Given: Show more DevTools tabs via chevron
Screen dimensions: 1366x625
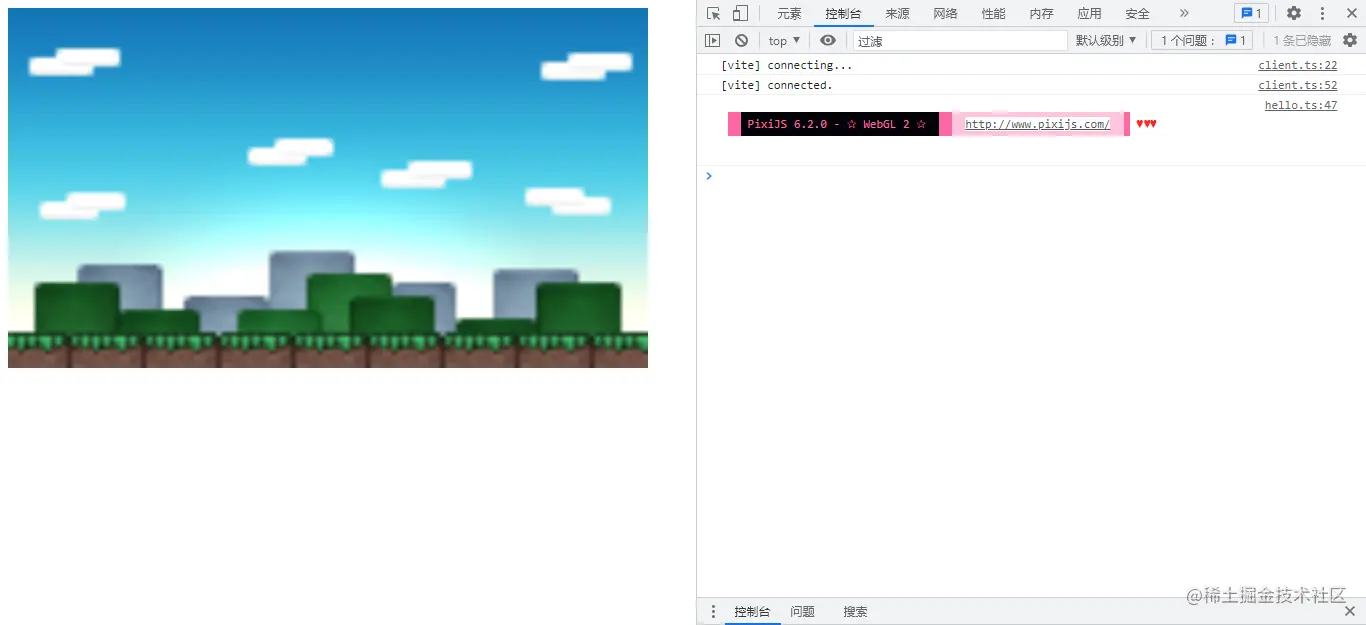Looking at the screenshot, I should tap(1184, 13).
